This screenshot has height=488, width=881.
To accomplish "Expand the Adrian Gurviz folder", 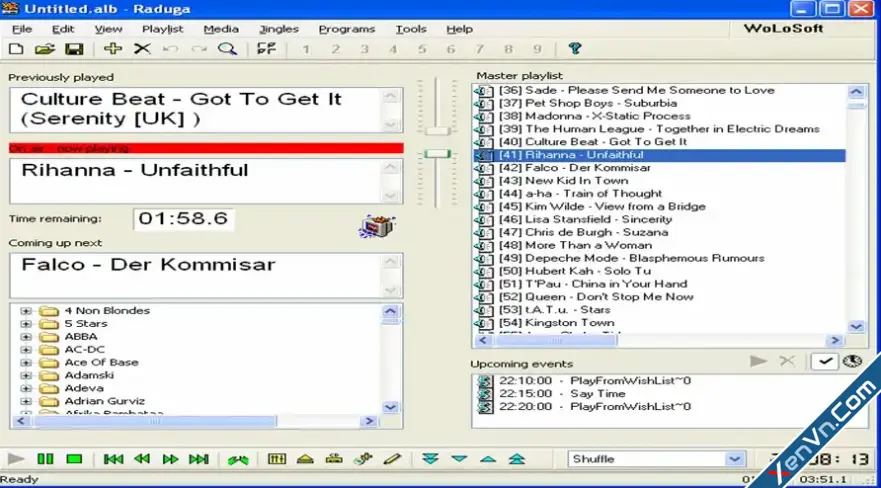I will coord(26,401).
